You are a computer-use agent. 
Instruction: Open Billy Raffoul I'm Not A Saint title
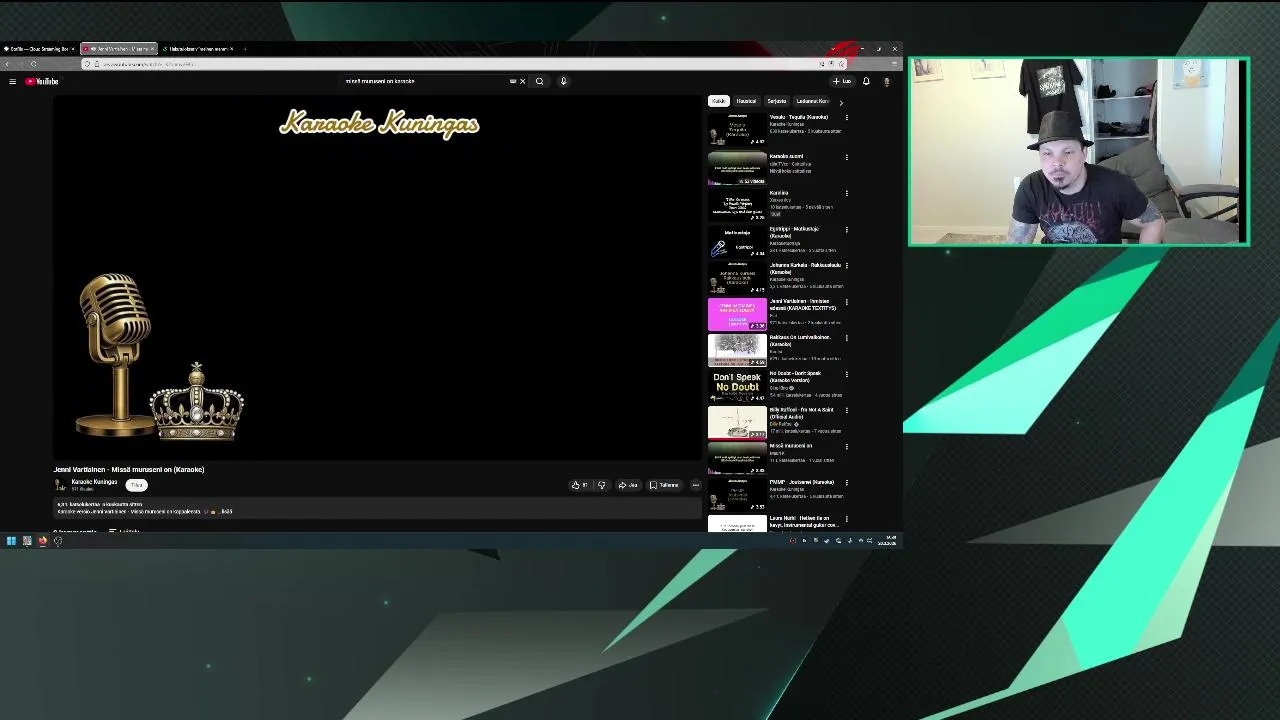(801, 413)
